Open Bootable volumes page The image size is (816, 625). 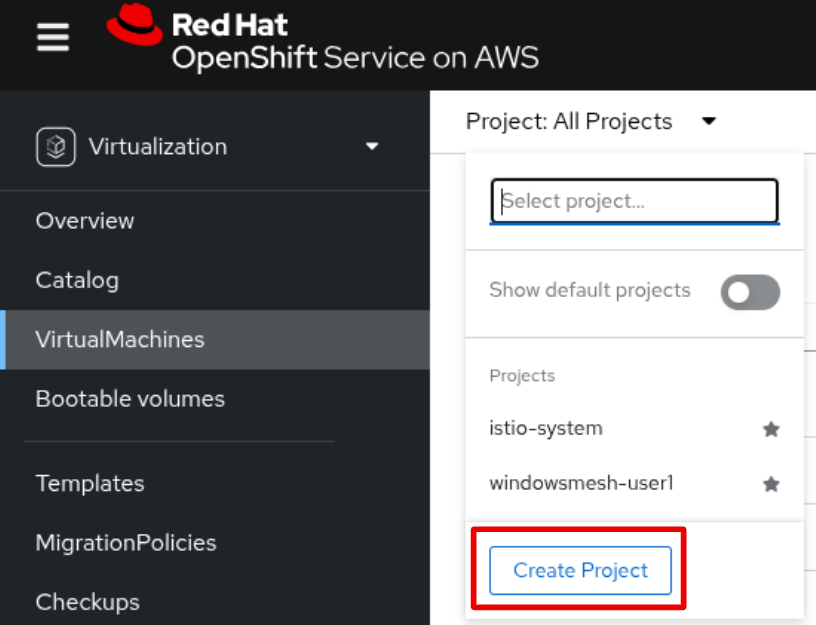[130, 399]
